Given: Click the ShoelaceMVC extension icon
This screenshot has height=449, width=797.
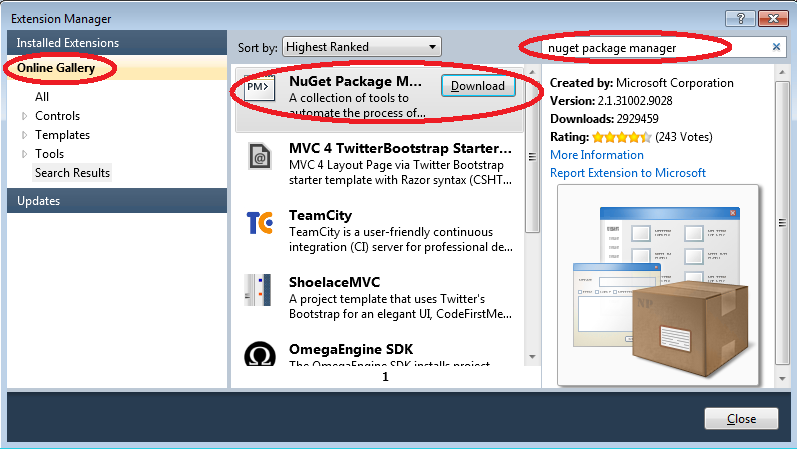Looking at the screenshot, I should tap(258, 290).
